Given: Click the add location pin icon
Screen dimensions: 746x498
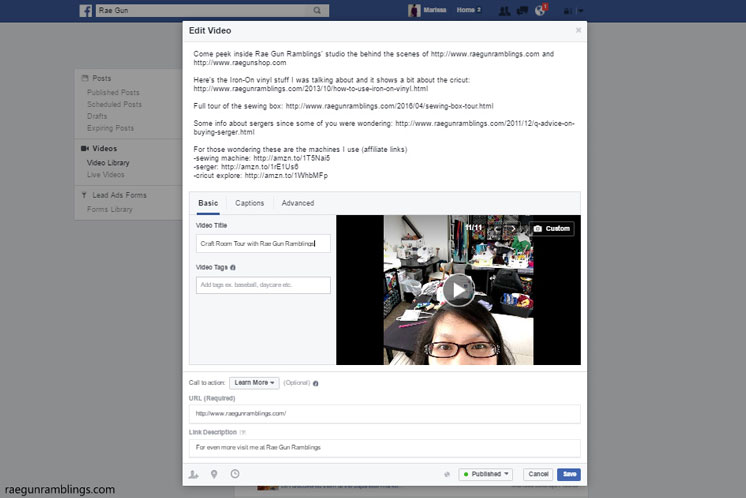Looking at the screenshot, I should click(x=214, y=474).
